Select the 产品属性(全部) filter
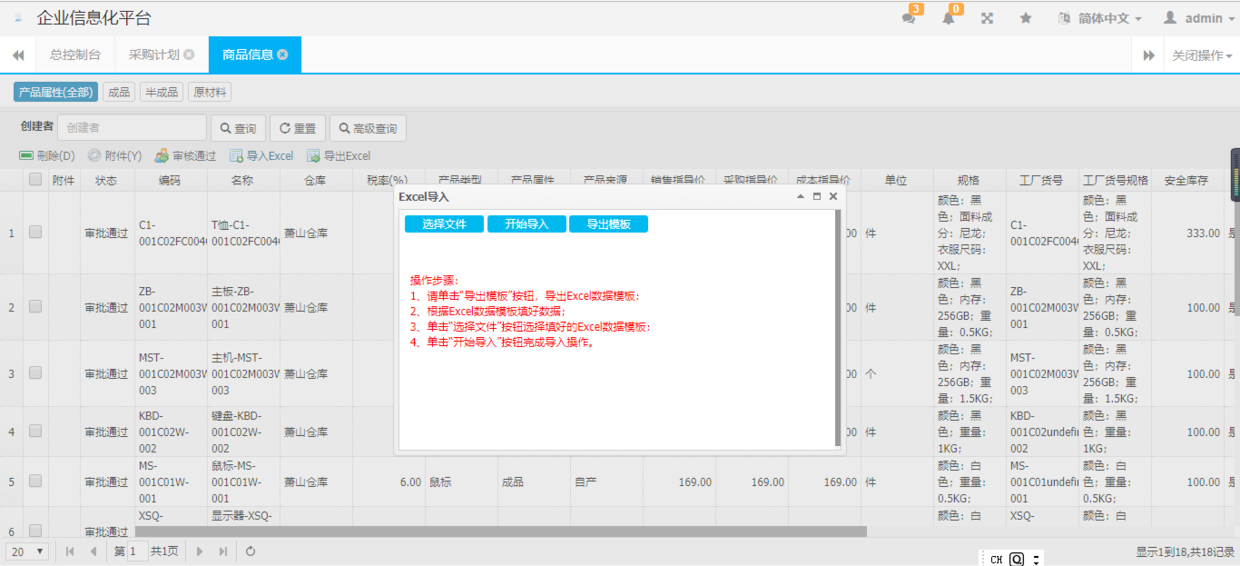The height and width of the screenshot is (566, 1240). [56, 92]
